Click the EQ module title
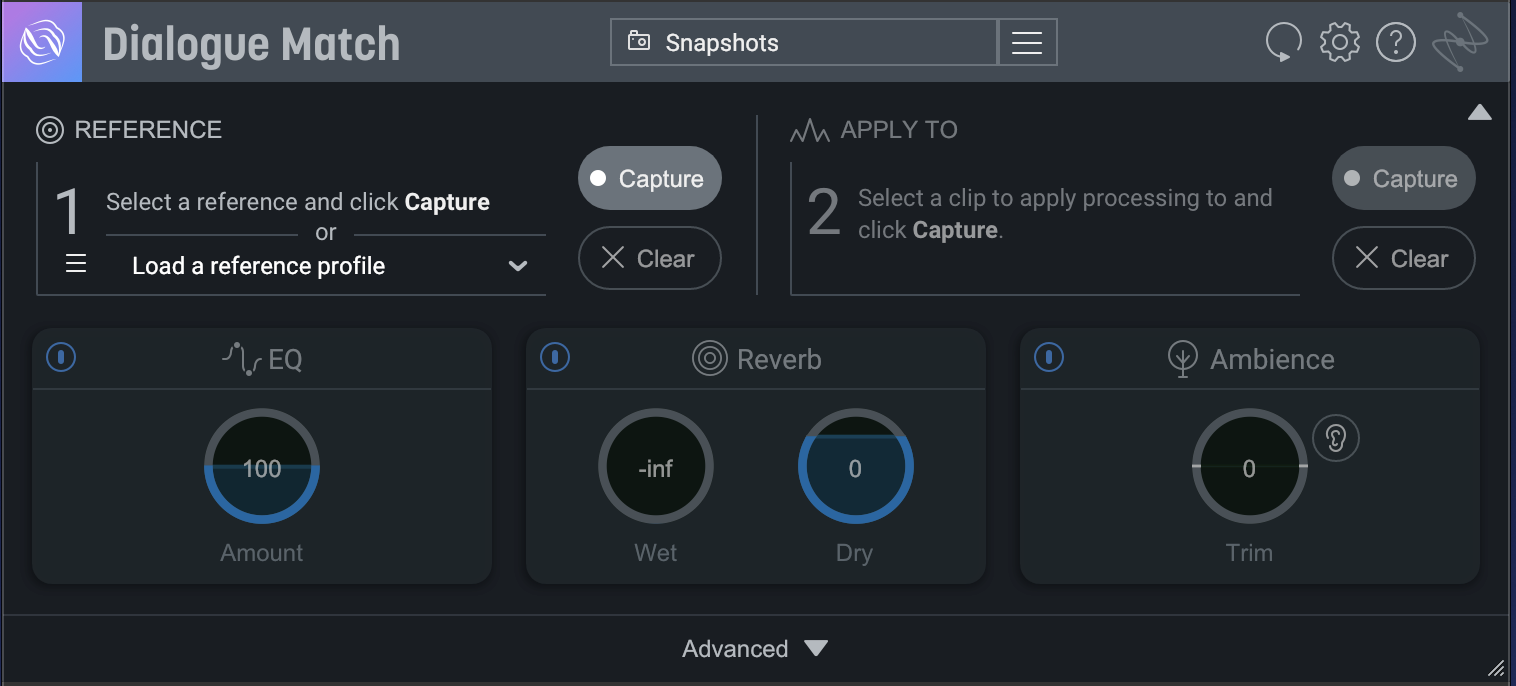 pos(285,359)
